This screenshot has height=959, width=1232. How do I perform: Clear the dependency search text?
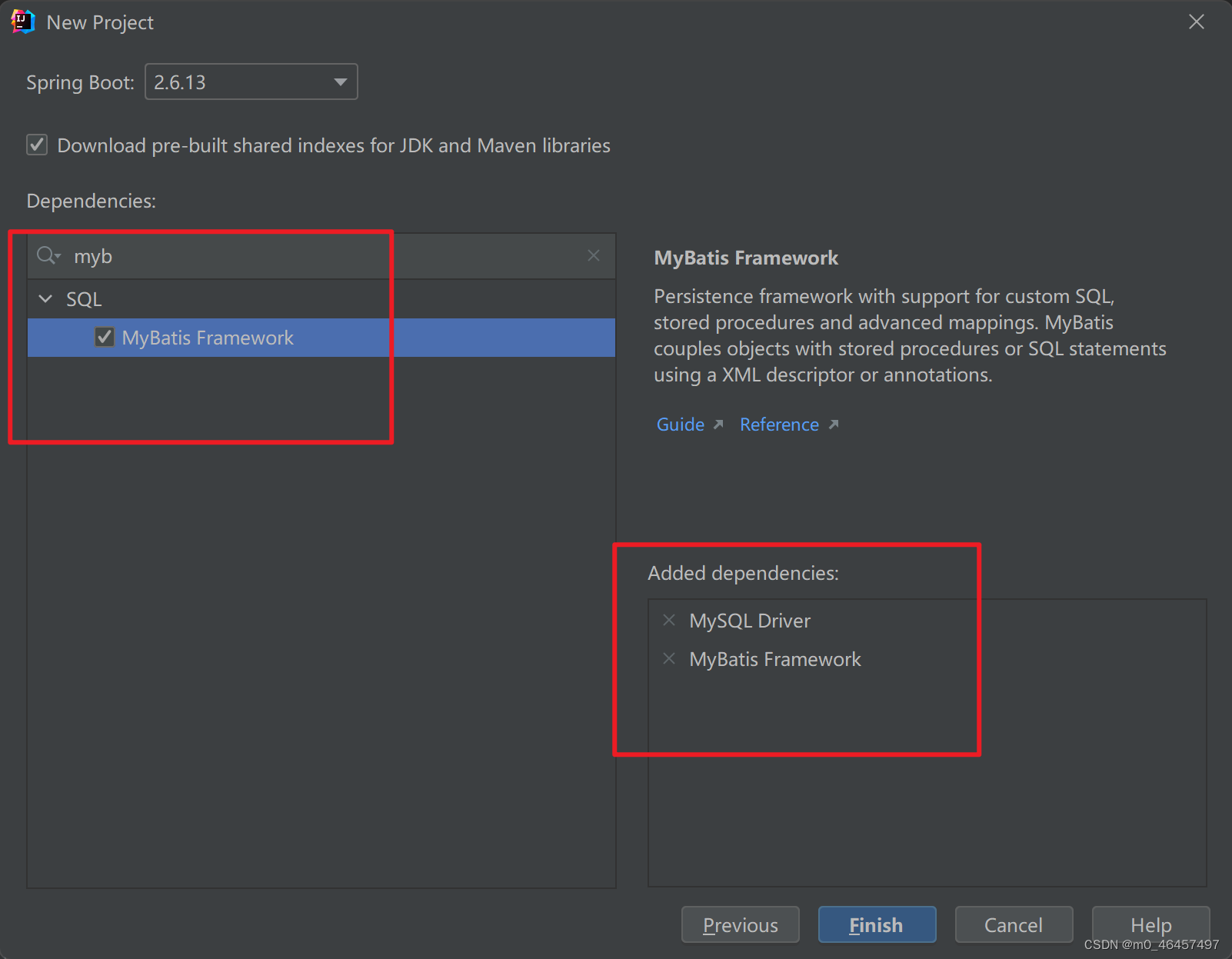click(x=594, y=255)
